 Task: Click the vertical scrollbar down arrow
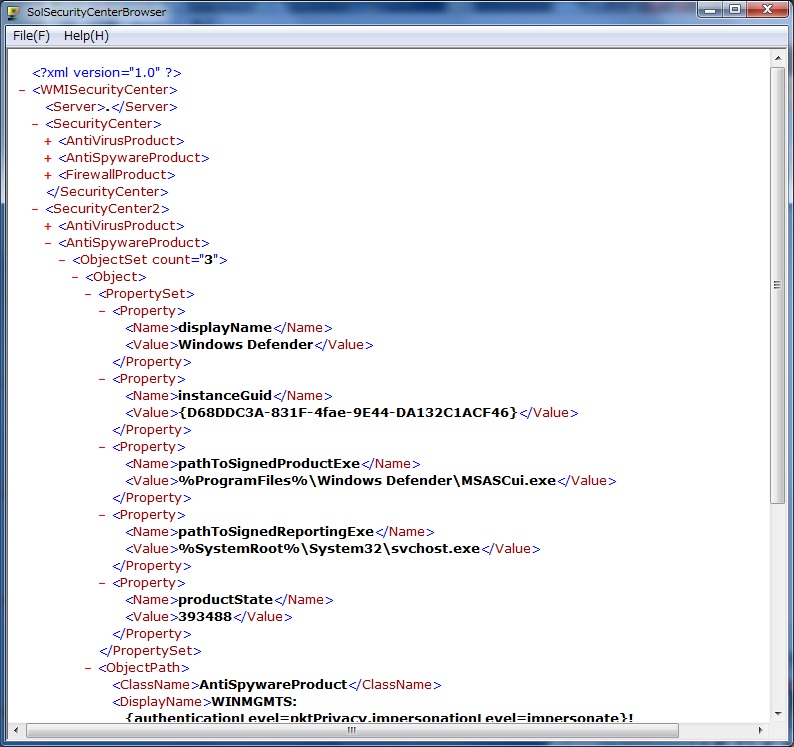[778, 714]
